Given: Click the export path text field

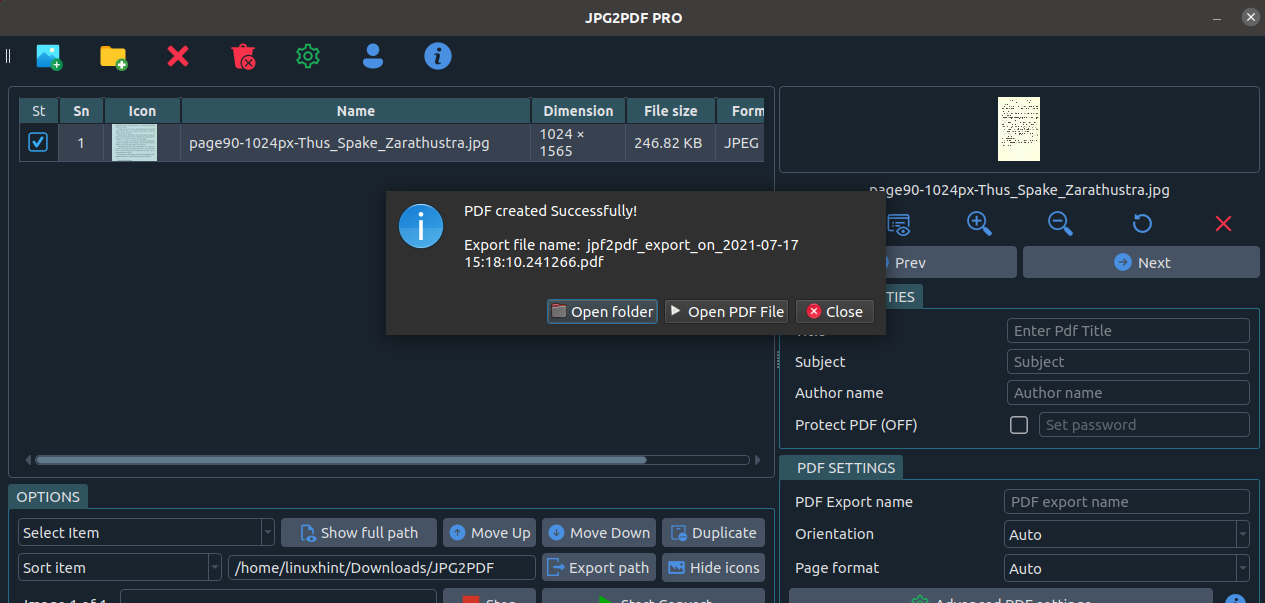Looking at the screenshot, I should 382,567.
